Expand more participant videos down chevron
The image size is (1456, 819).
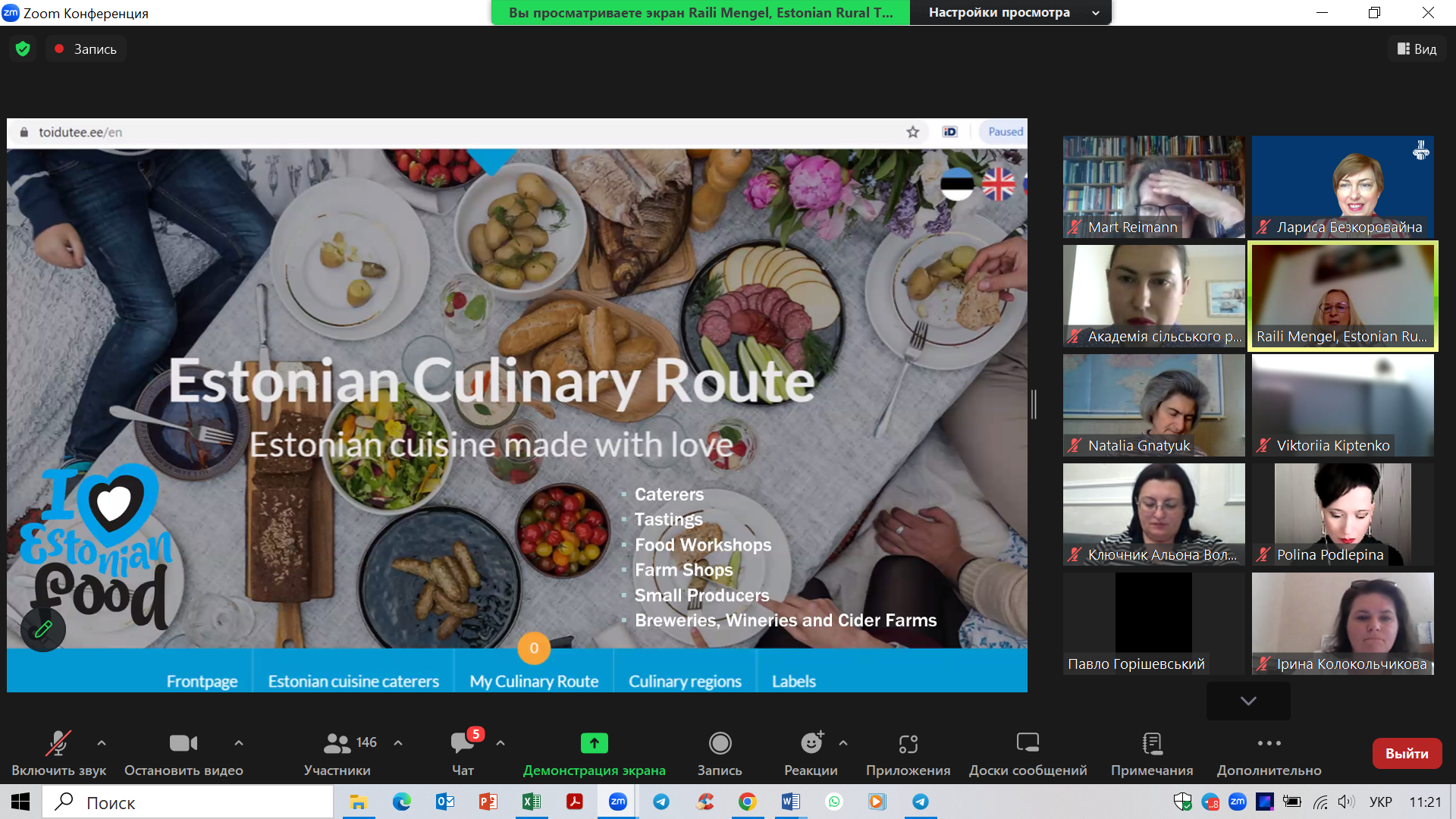pyautogui.click(x=1248, y=701)
